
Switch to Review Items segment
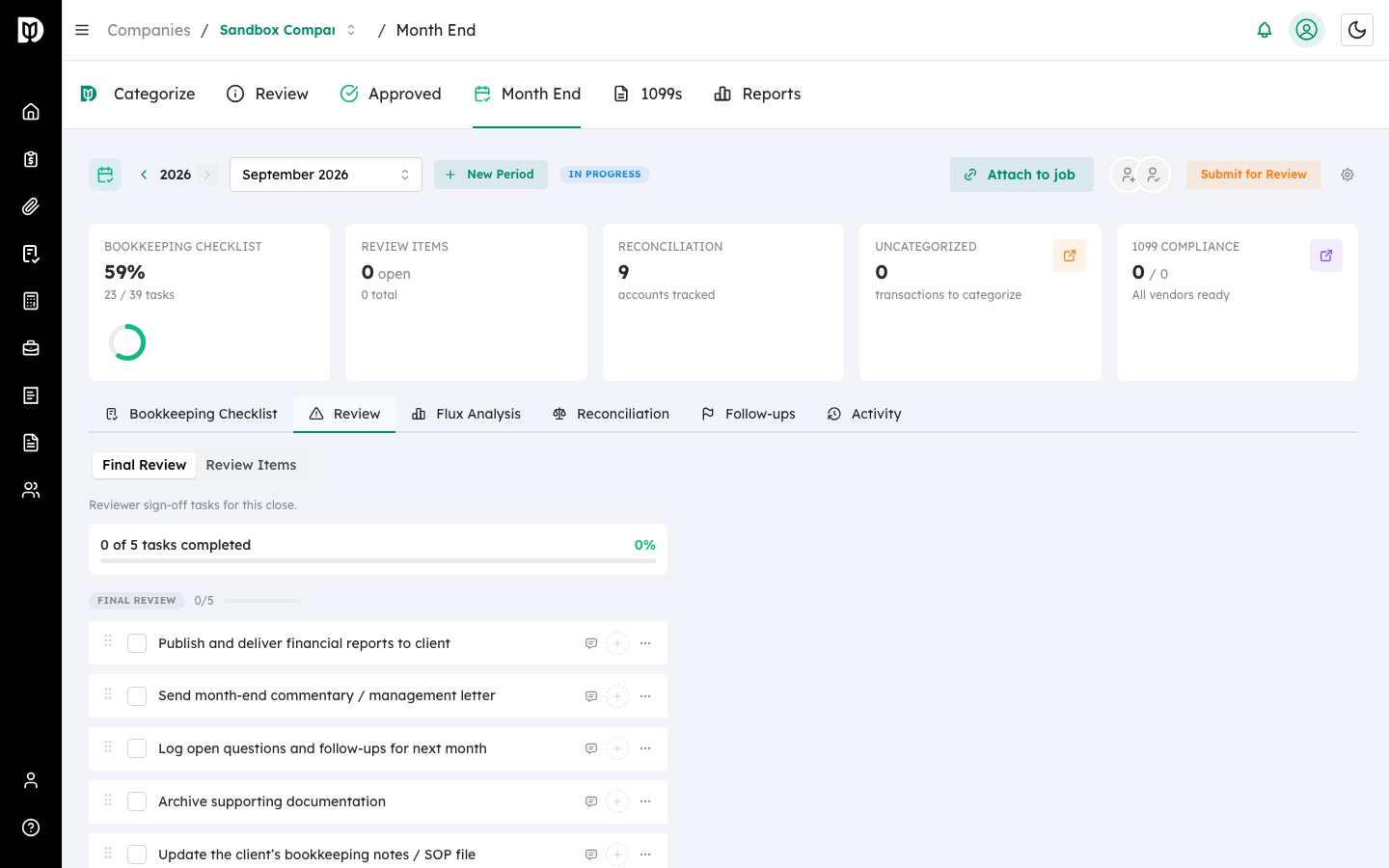point(251,465)
